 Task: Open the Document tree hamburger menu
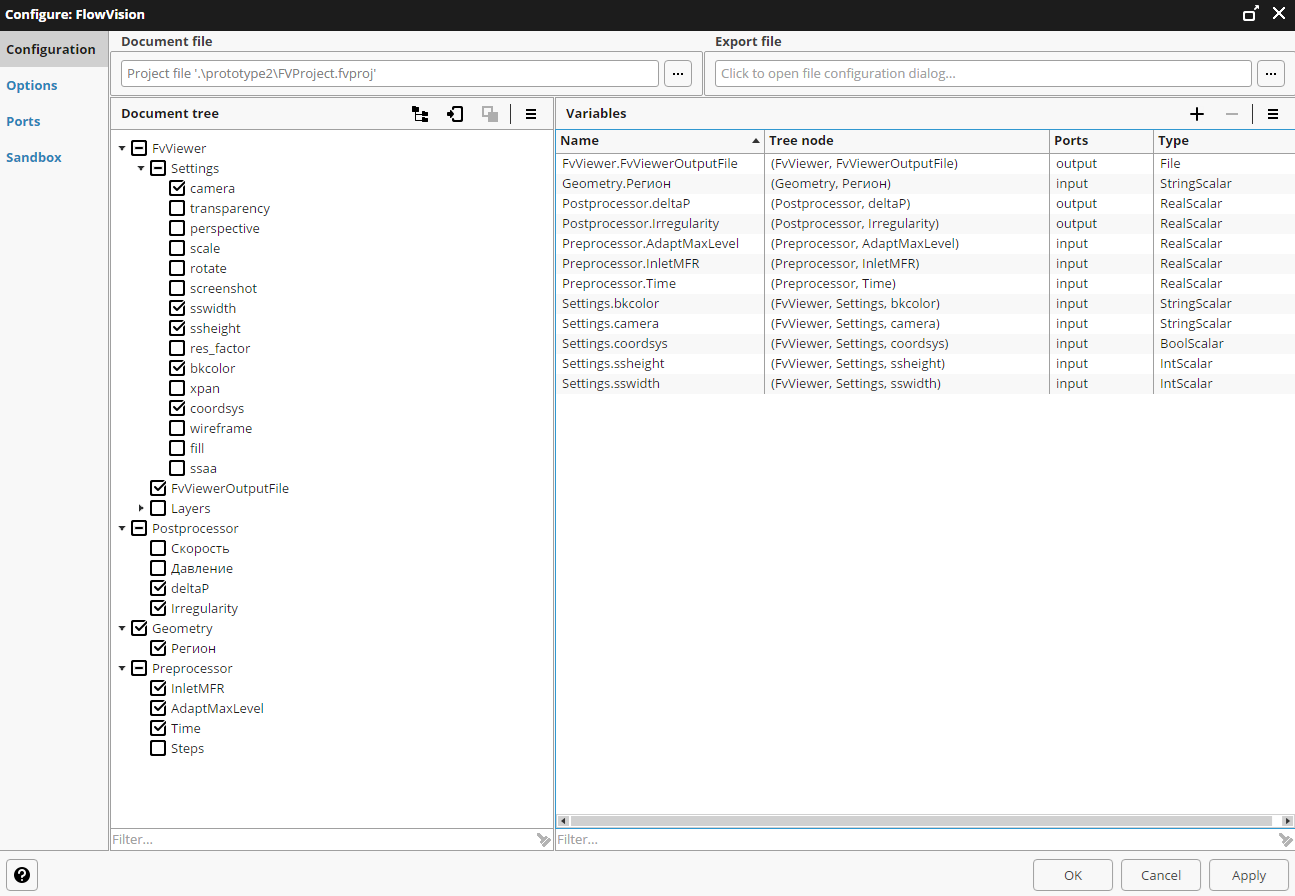coord(531,114)
